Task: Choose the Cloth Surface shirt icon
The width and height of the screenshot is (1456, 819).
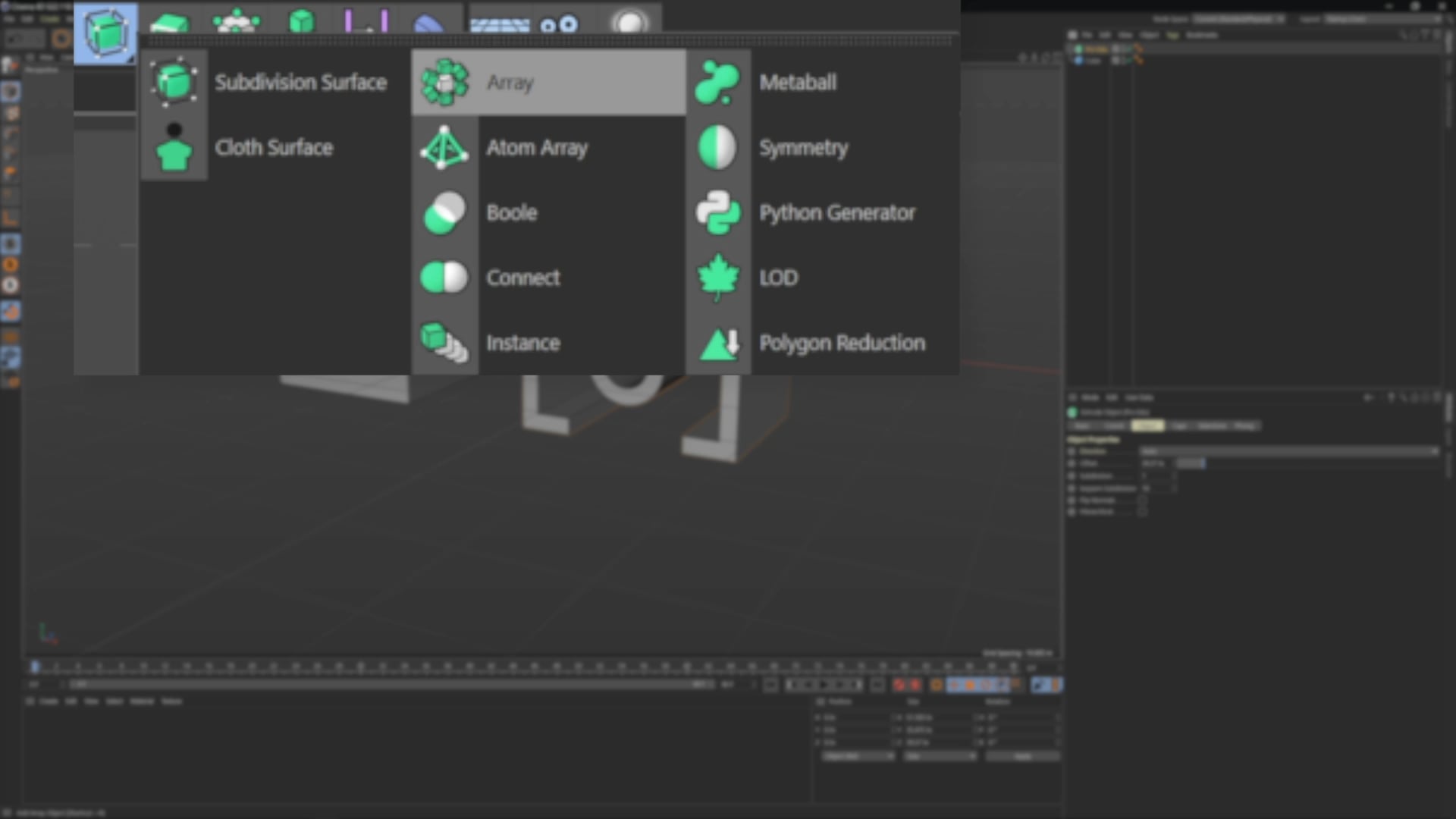Action: pyautogui.click(x=174, y=148)
